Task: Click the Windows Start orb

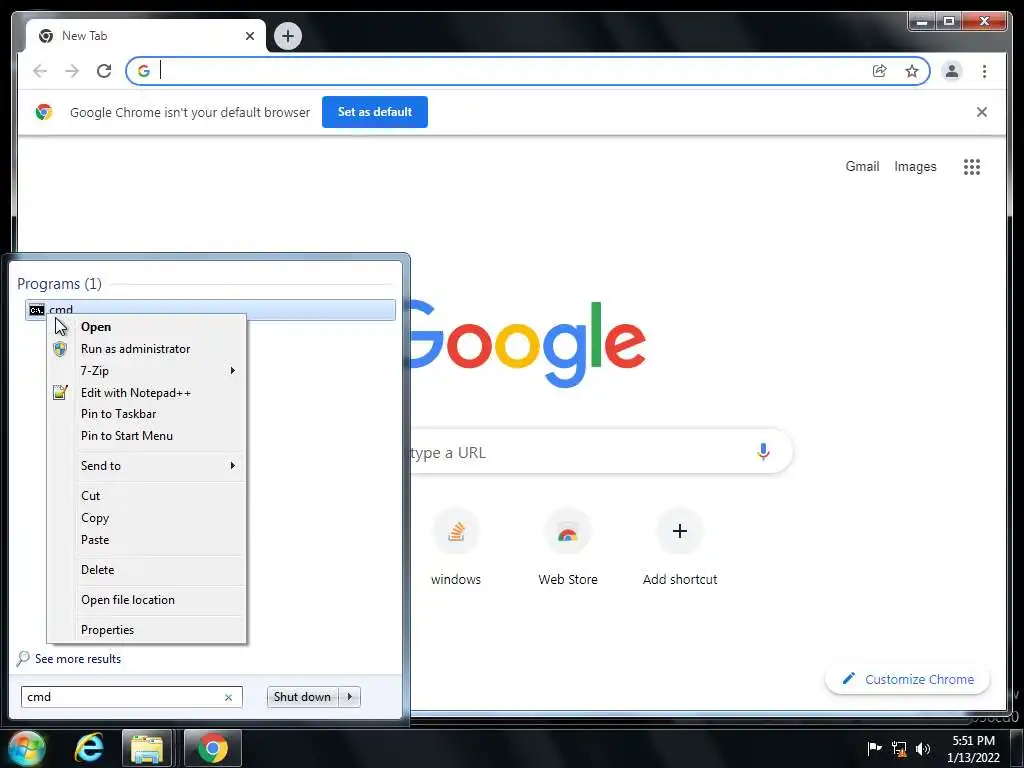Action: point(27,748)
